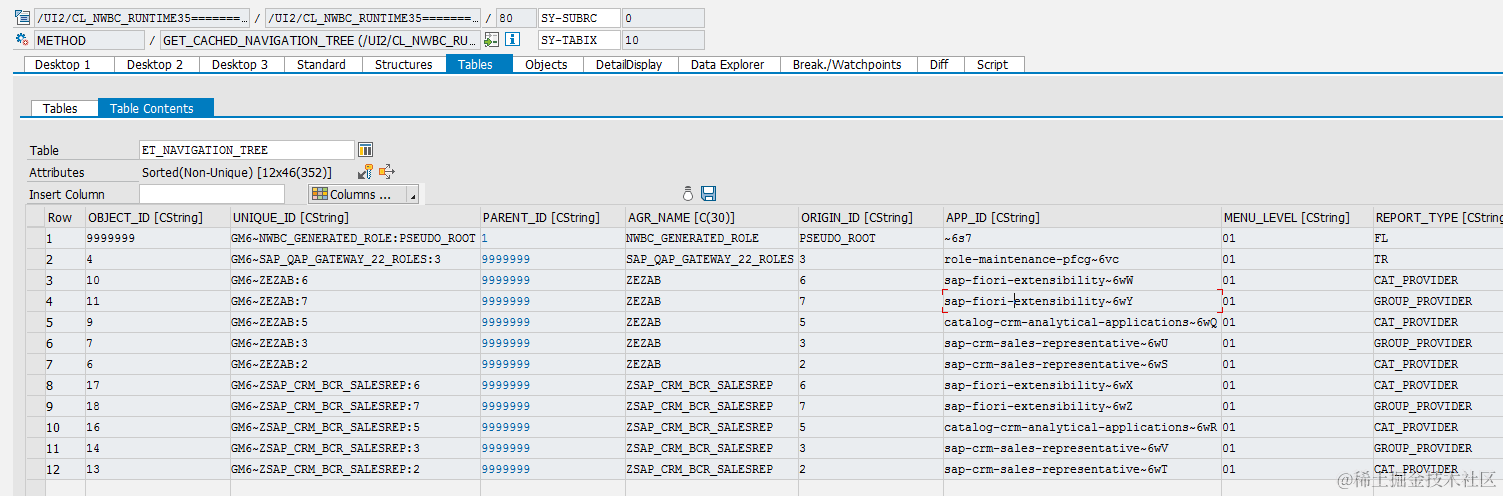
Task: Click the OBJECT_ID column header
Action: [x=157, y=217]
